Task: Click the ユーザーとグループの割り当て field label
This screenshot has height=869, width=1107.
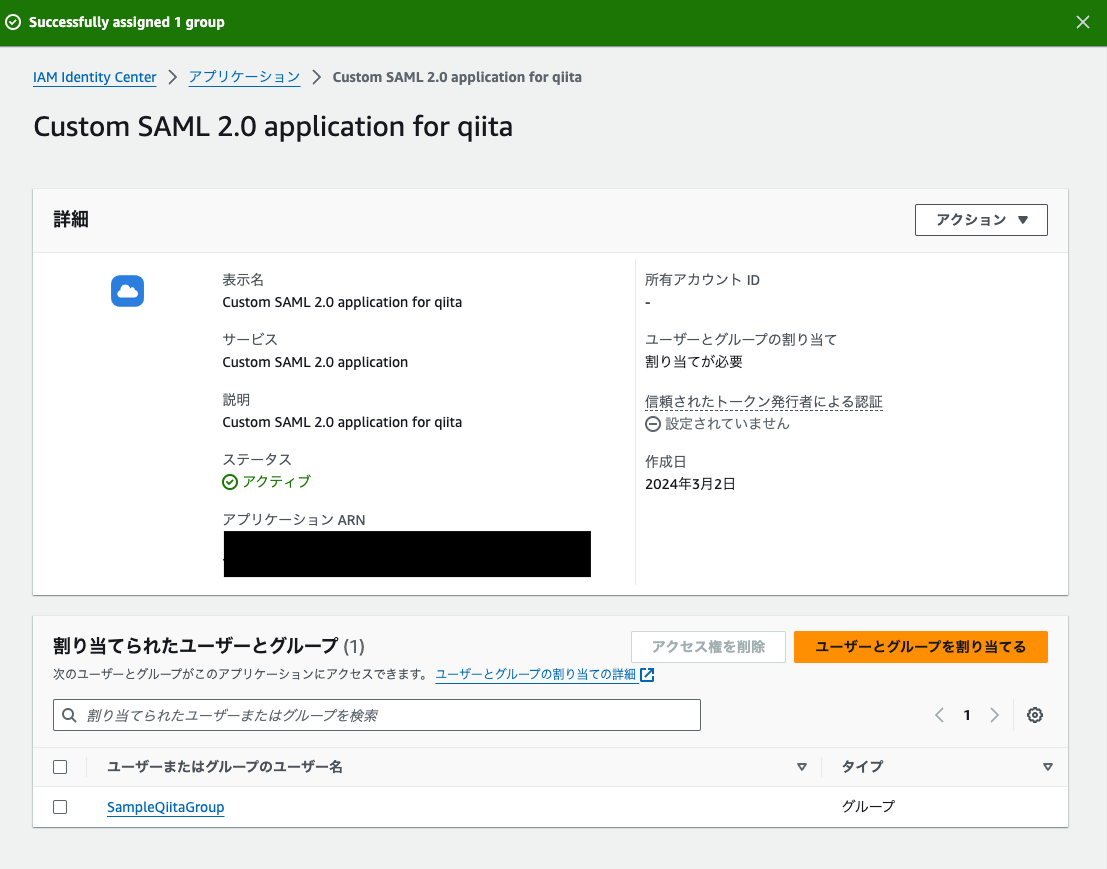Action: (741, 340)
